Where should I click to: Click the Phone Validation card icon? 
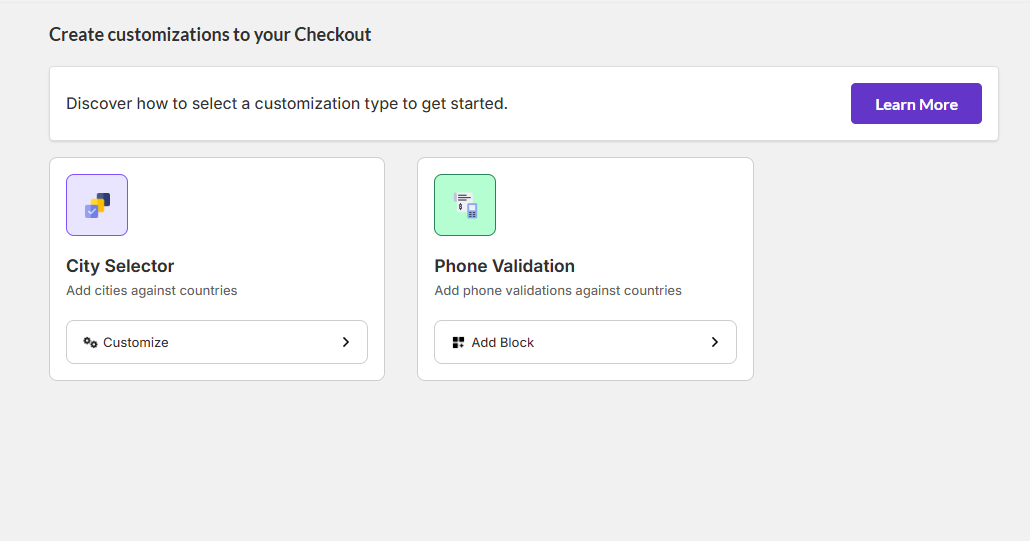(465, 205)
